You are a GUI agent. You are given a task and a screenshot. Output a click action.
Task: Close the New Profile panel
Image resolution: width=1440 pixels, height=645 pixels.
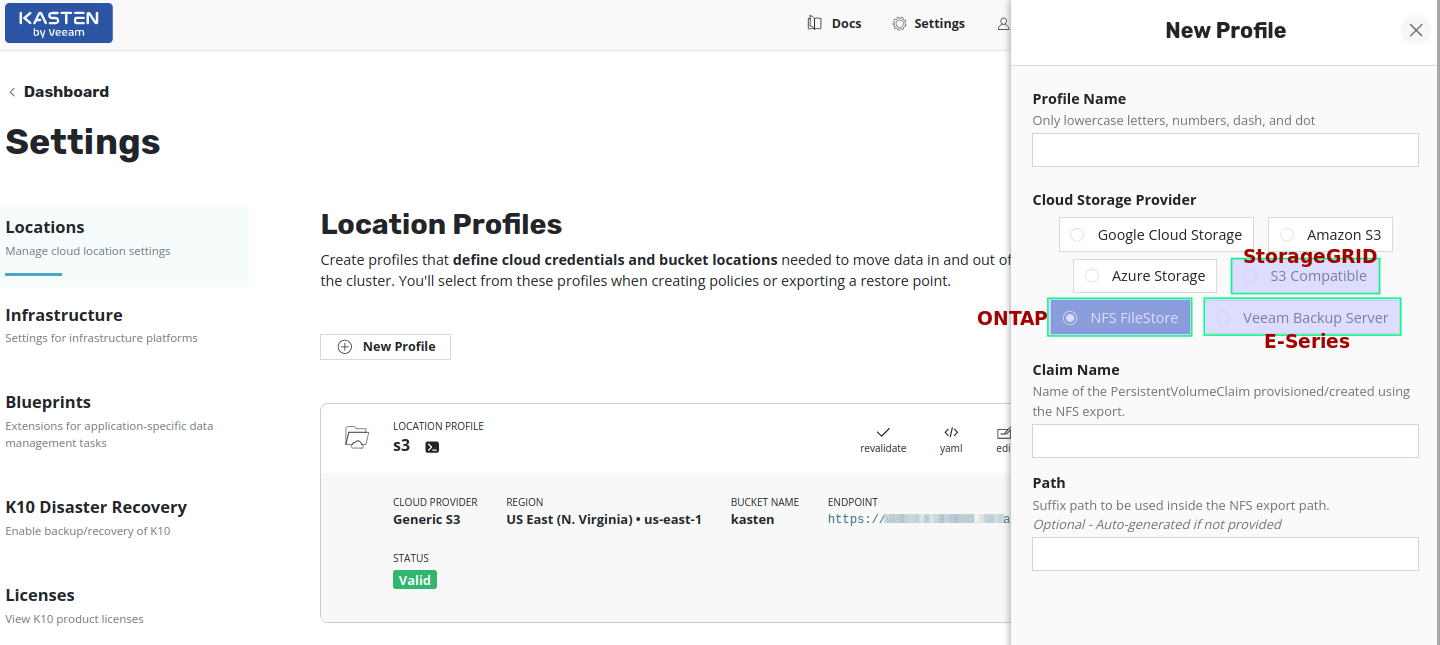coord(1416,30)
